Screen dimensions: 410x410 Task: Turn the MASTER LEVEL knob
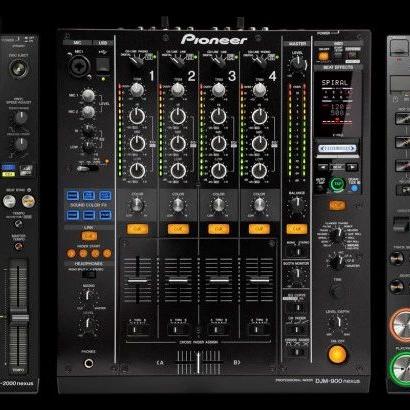point(297,62)
